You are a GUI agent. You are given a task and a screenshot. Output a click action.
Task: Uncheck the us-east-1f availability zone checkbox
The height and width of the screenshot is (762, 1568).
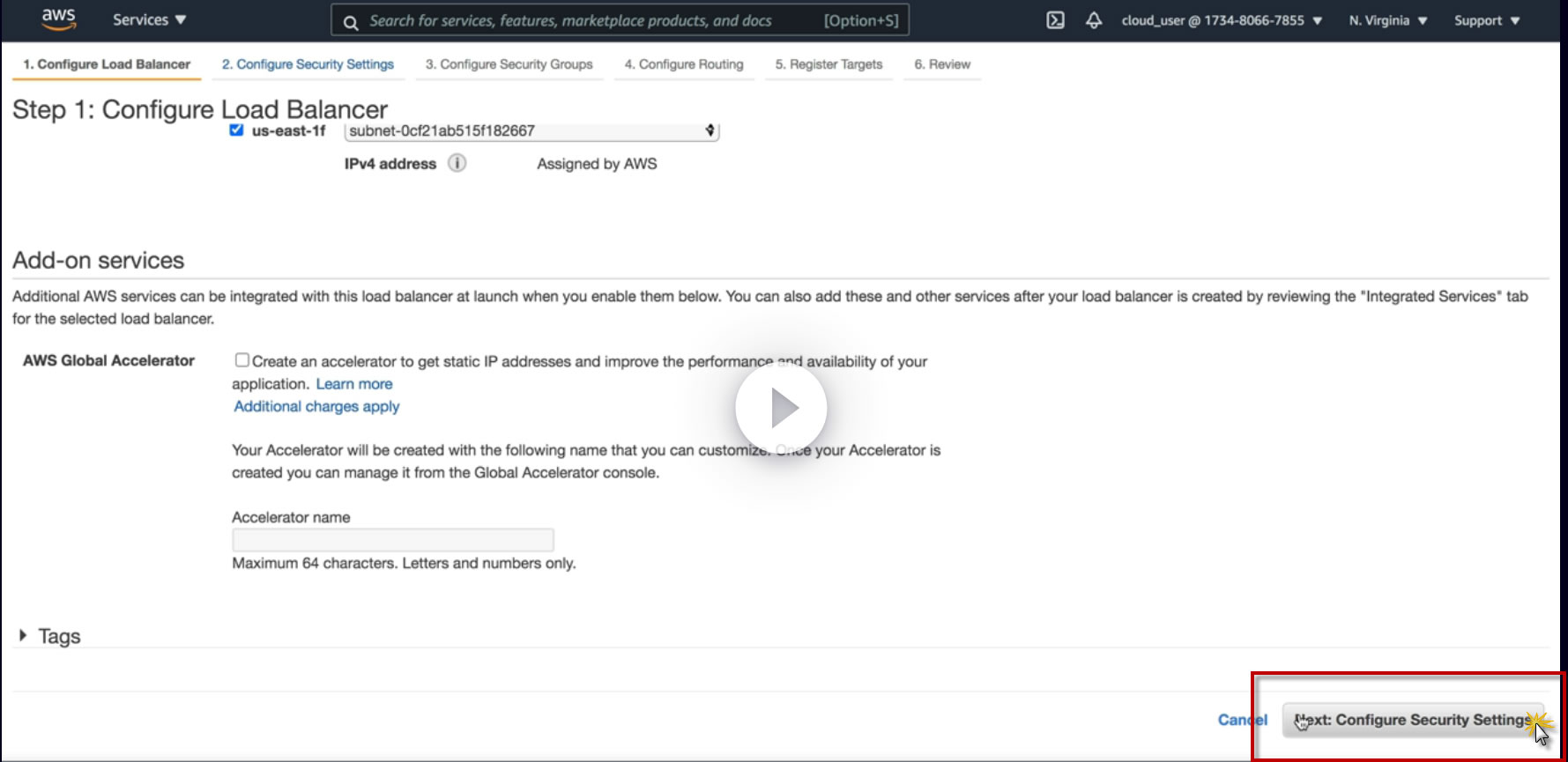[236, 129]
